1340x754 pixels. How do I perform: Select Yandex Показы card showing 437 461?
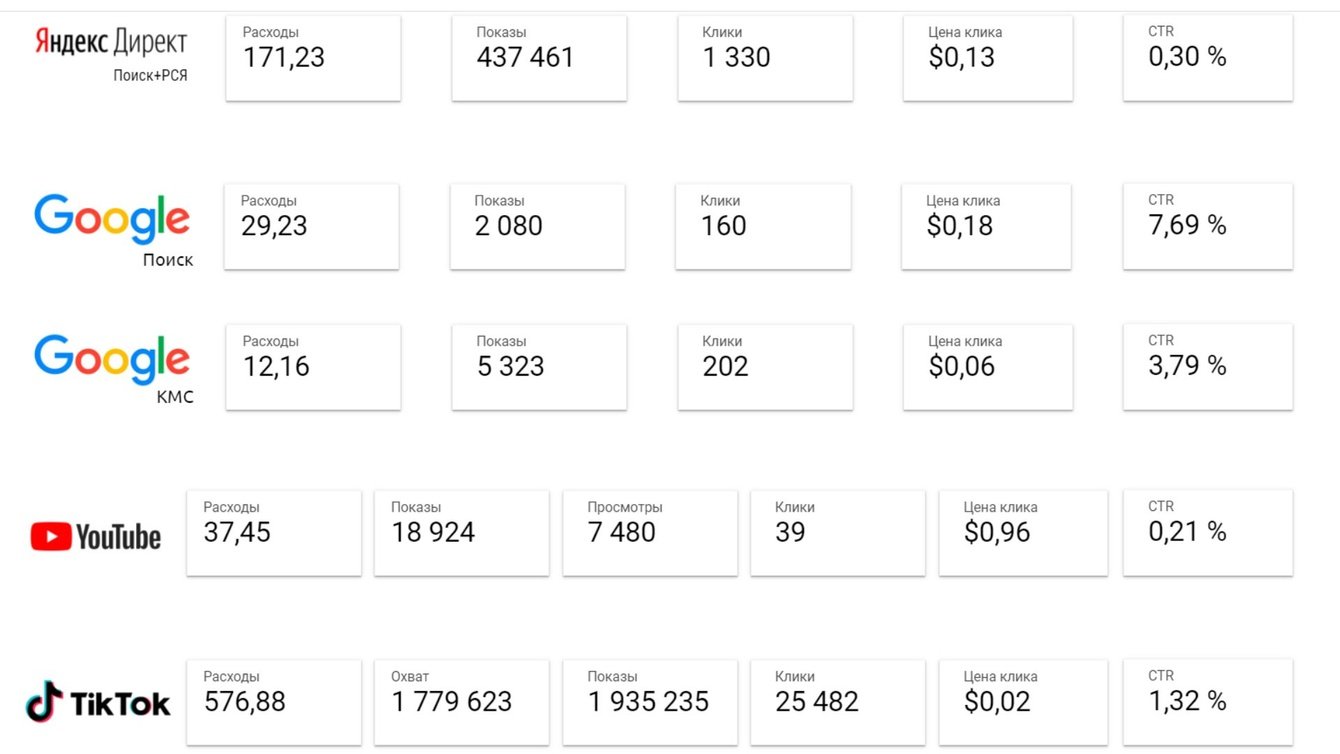[x=539, y=58]
